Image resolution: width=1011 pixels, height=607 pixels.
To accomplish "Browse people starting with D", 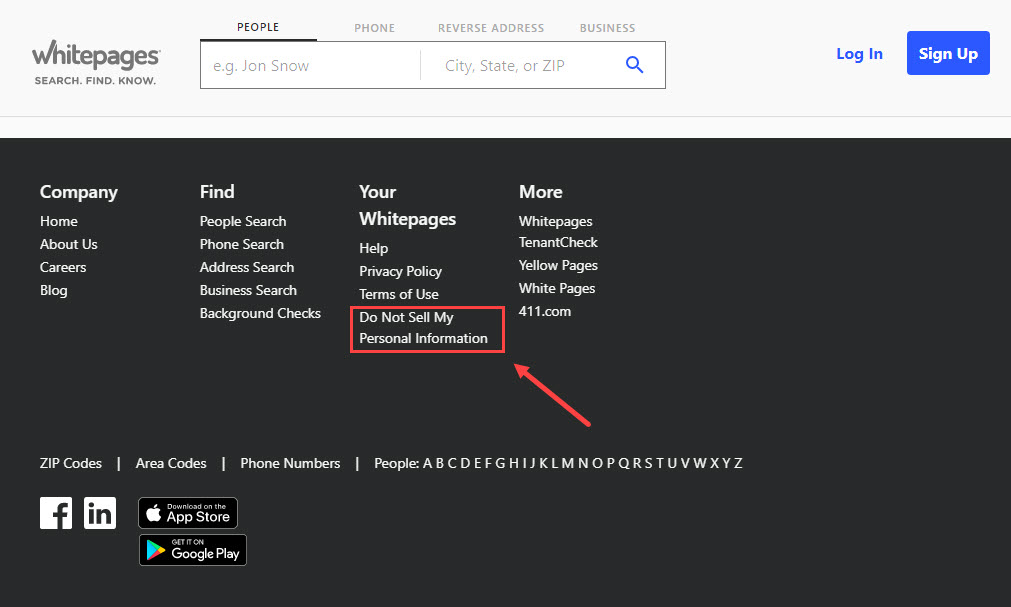I will 465,463.
